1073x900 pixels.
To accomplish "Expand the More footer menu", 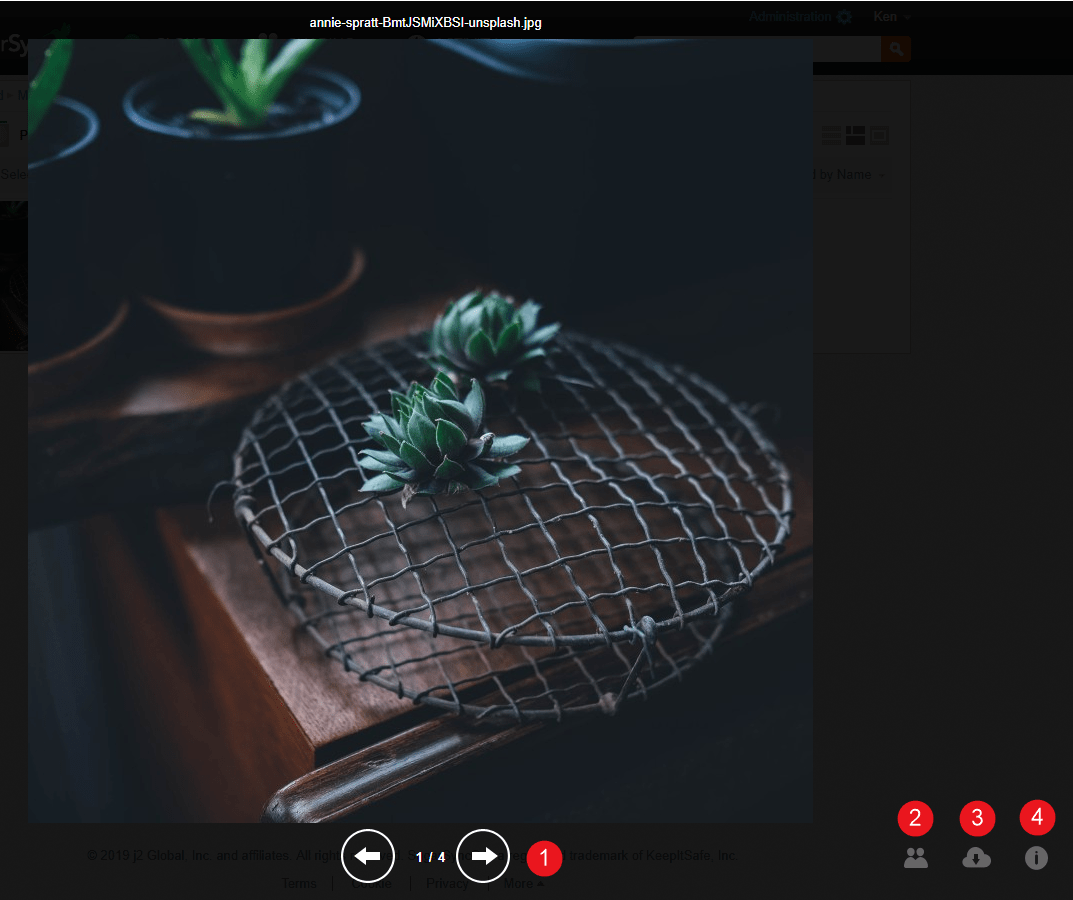I will 523,883.
